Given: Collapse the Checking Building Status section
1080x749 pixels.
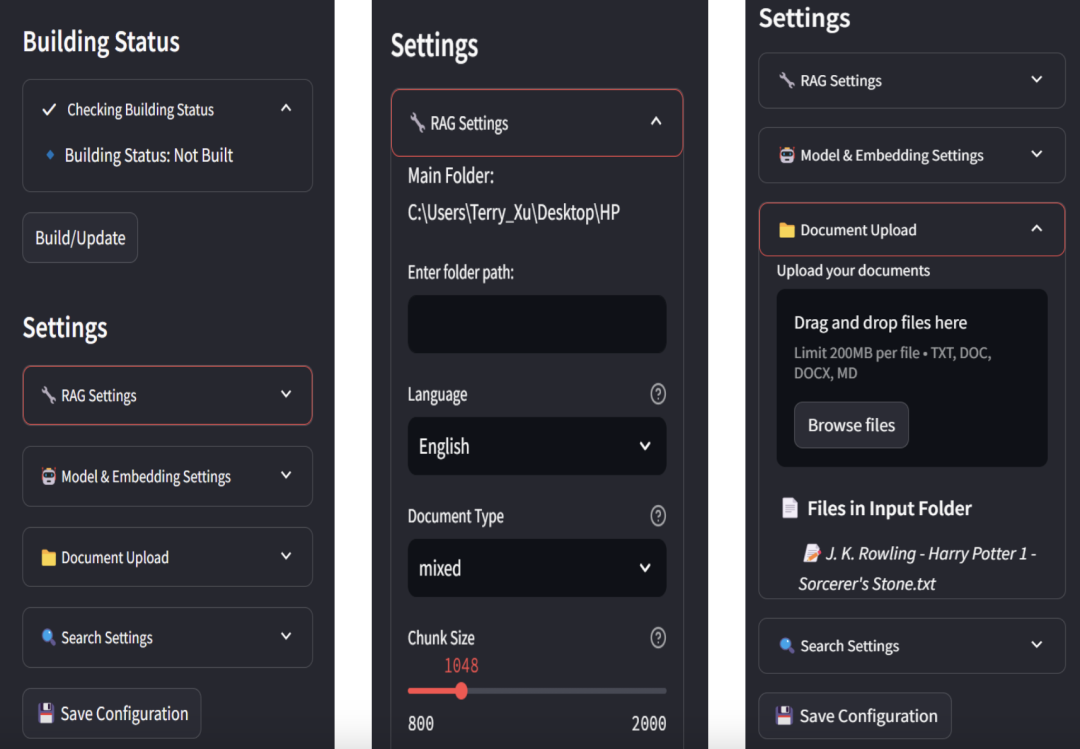Looking at the screenshot, I should pyautogui.click(x=286, y=108).
